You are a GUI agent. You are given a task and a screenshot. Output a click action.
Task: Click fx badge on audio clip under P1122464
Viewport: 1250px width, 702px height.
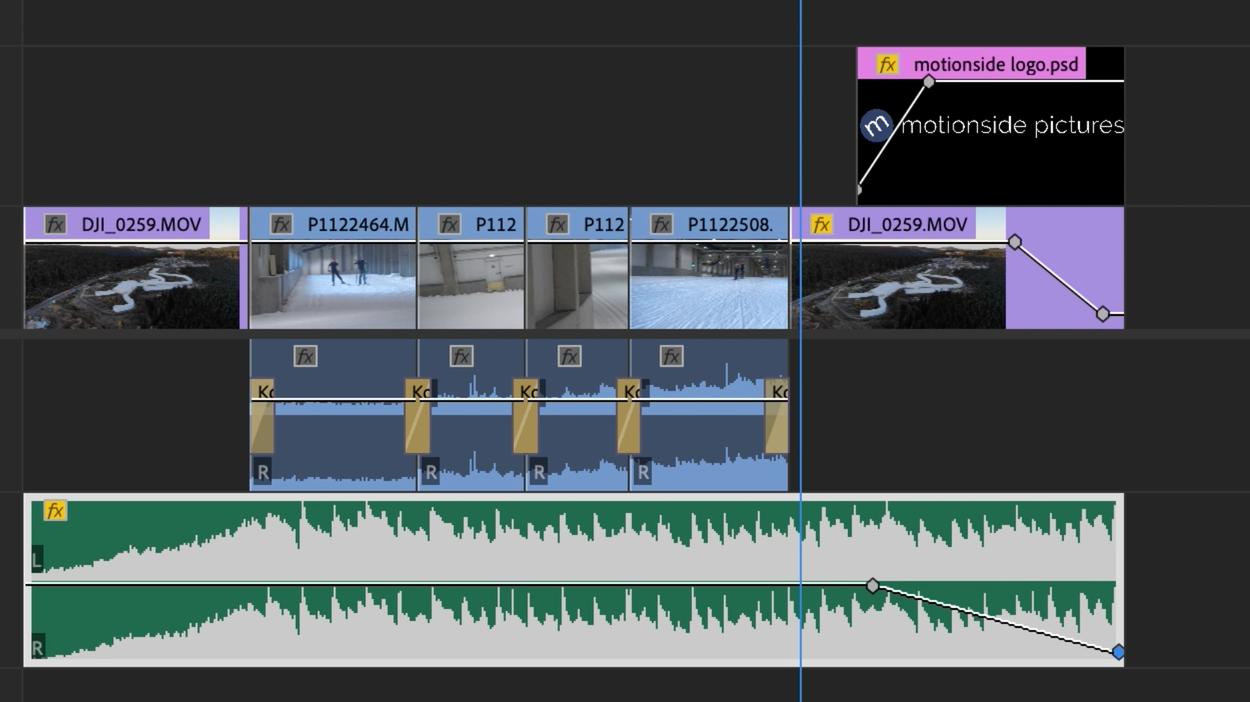[x=305, y=356]
